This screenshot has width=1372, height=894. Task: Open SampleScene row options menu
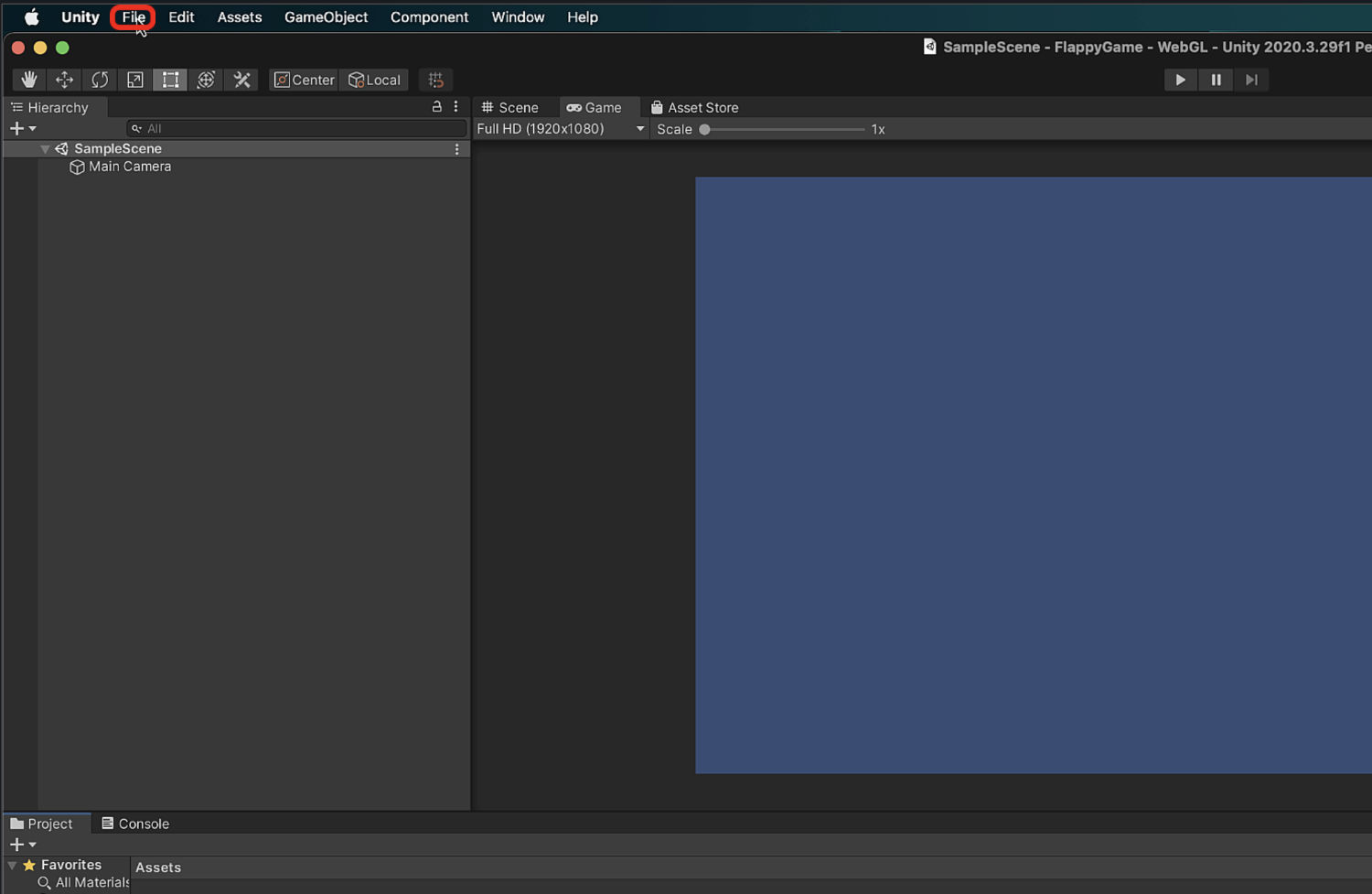[x=457, y=149]
